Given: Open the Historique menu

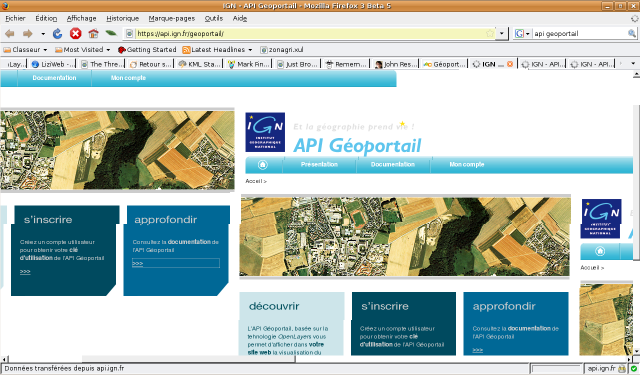Looking at the screenshot, I should (x=122, y=18).
